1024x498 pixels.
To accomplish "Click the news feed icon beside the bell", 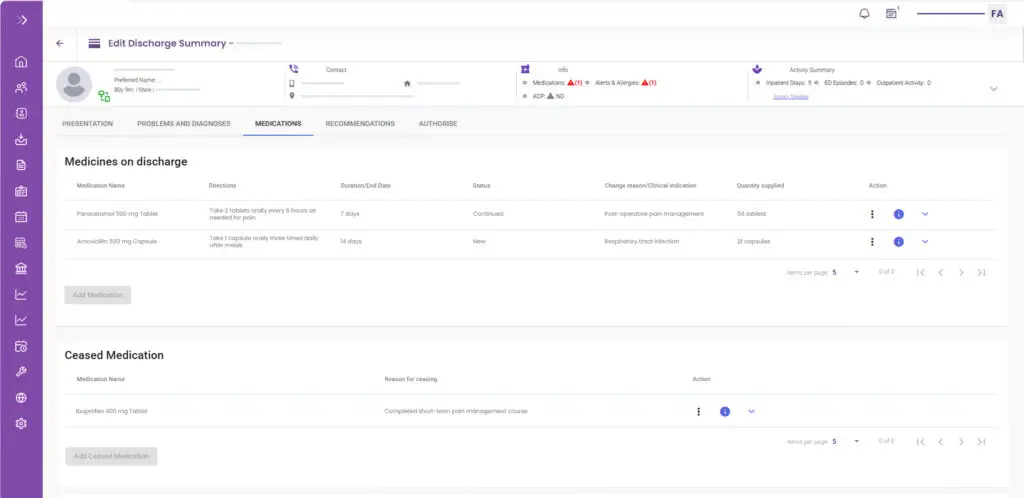I will (x=891, y=13).
